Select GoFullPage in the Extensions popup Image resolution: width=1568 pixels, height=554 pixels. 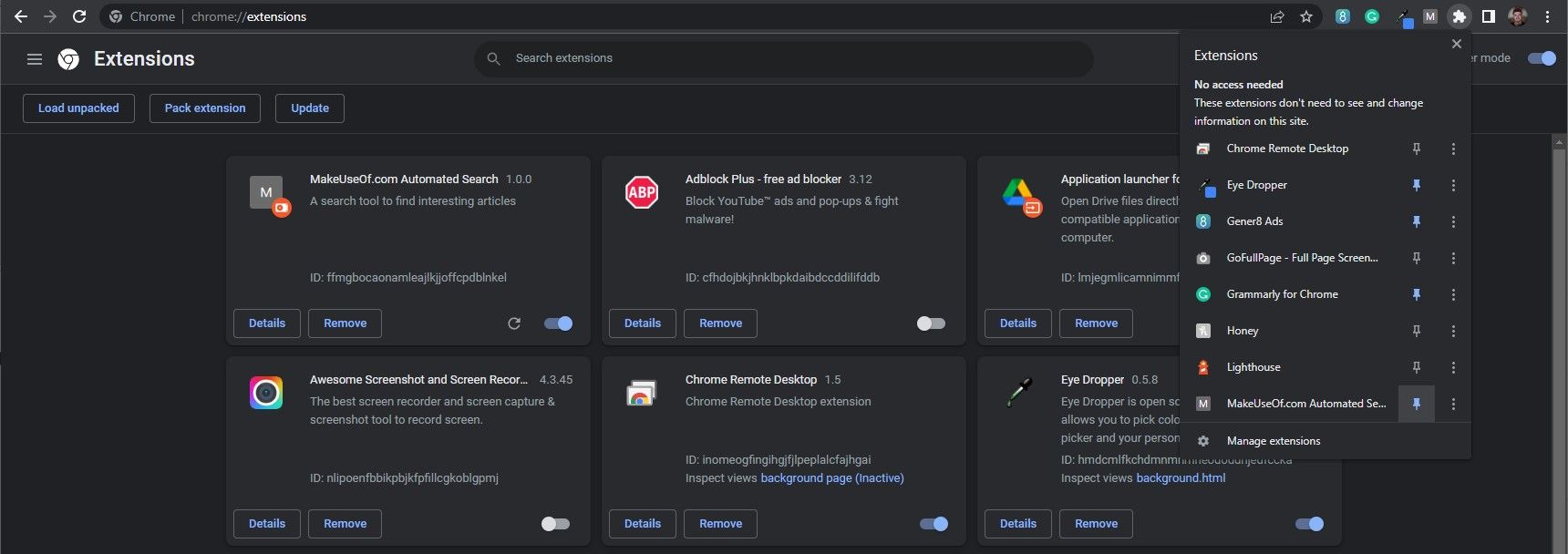[1289, 258]
